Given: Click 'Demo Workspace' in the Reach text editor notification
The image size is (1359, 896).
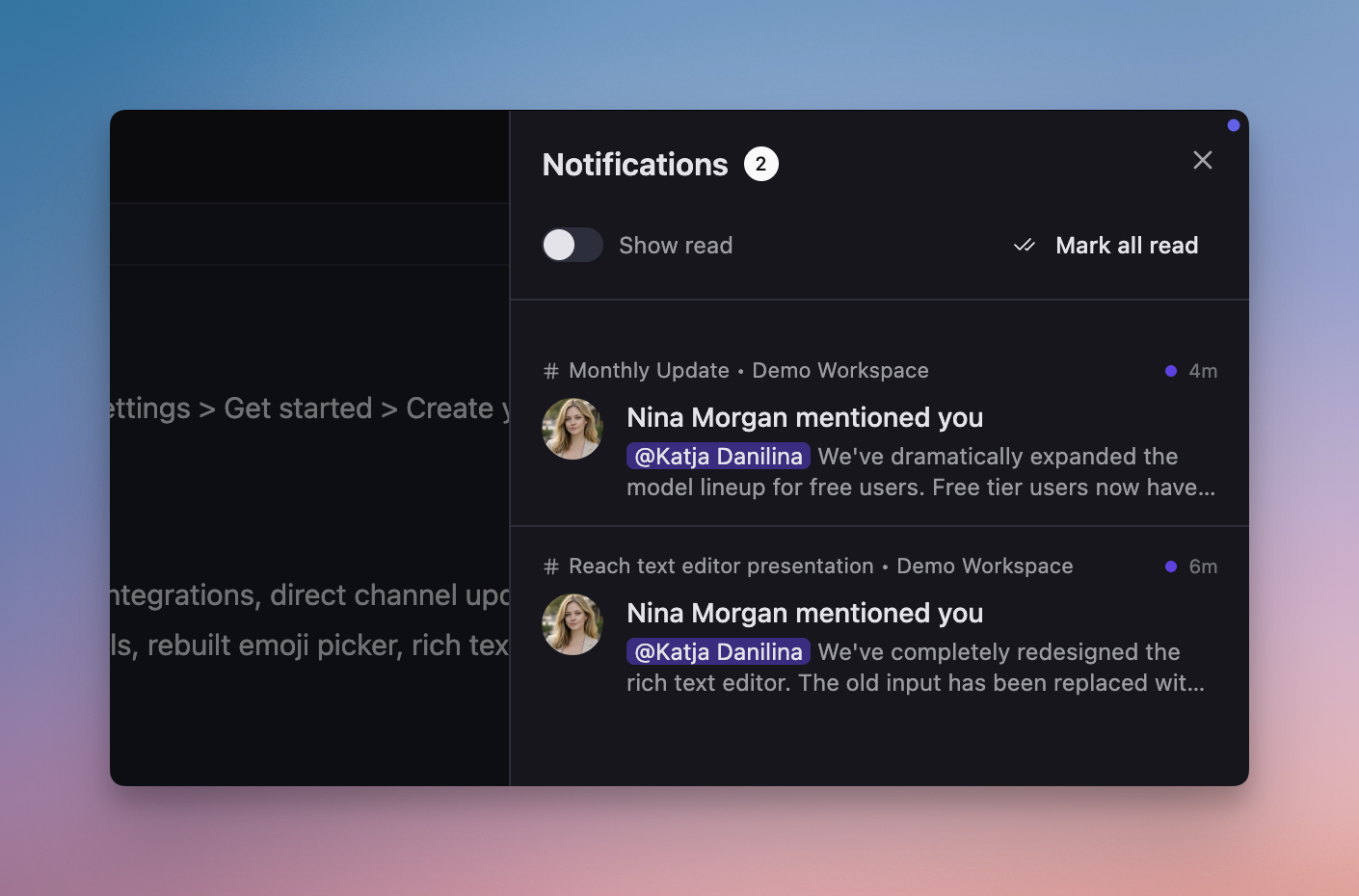Looking at the screenshot, I should [x=985, y=567].
